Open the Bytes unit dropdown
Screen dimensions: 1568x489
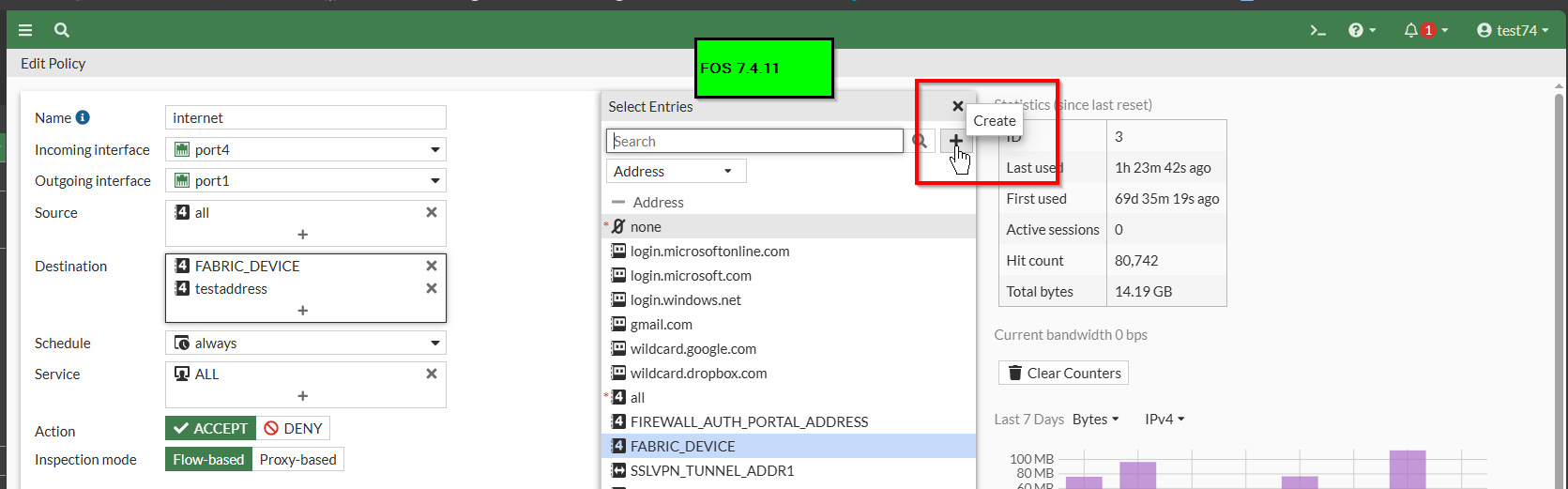point(1095,419)
